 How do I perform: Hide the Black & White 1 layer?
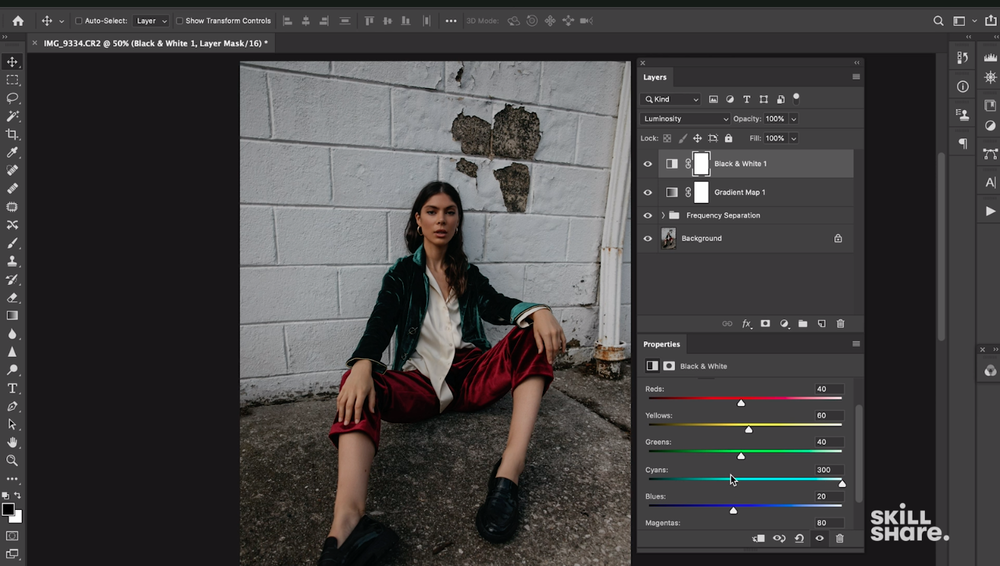coord(648,164)
